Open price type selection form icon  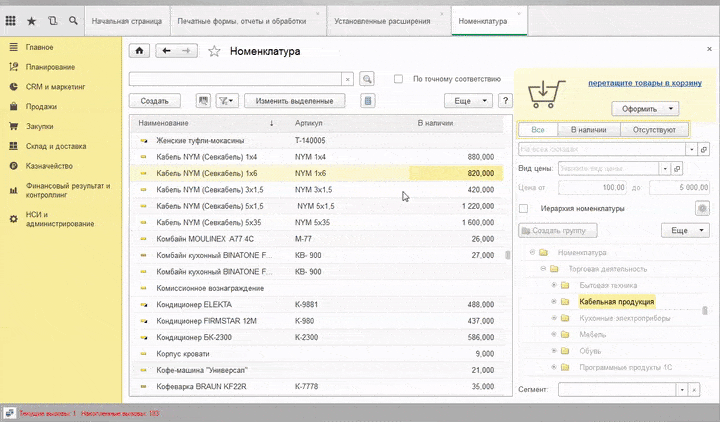point(677,169)
